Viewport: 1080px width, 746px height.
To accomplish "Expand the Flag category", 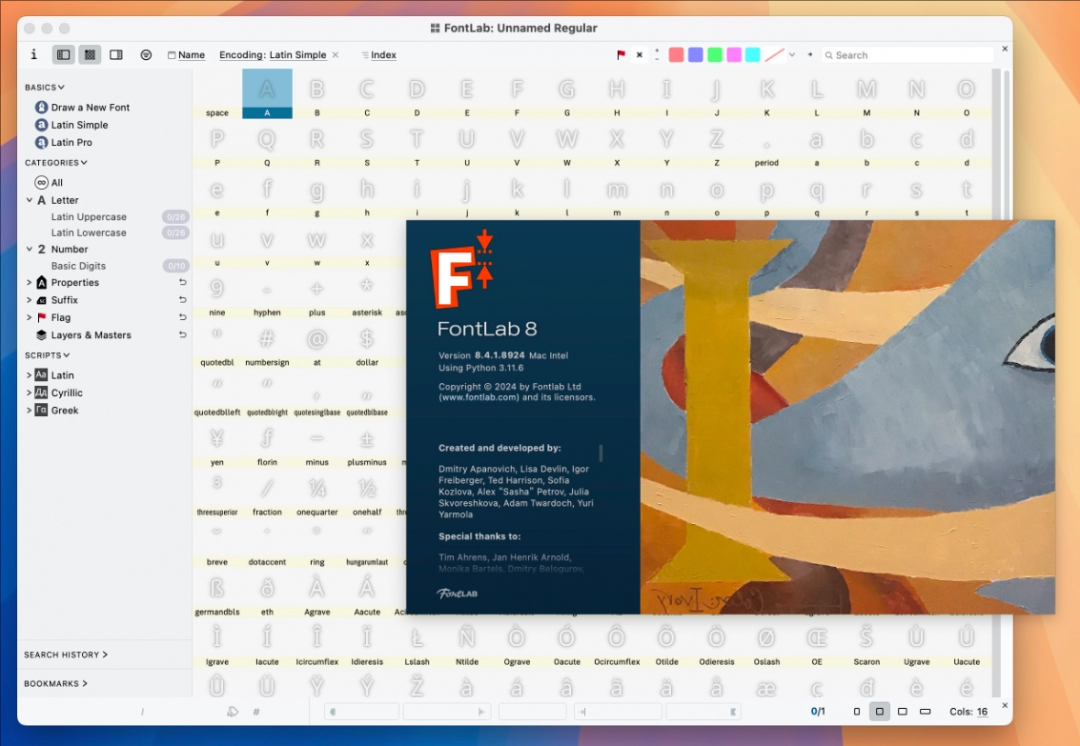I will (29, 318).
